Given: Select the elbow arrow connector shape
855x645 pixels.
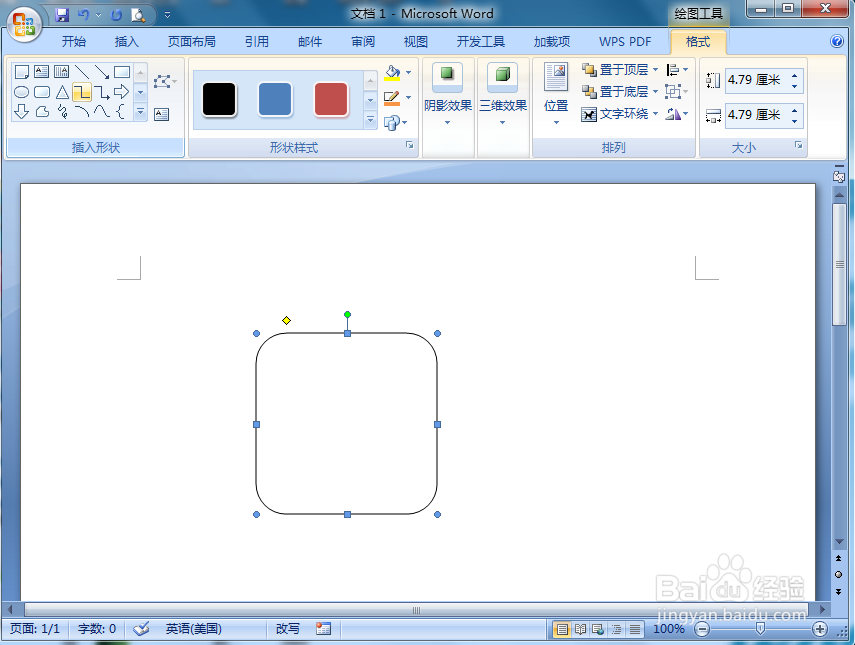Looking at the screenshot, I should click(x=102, y=92).
